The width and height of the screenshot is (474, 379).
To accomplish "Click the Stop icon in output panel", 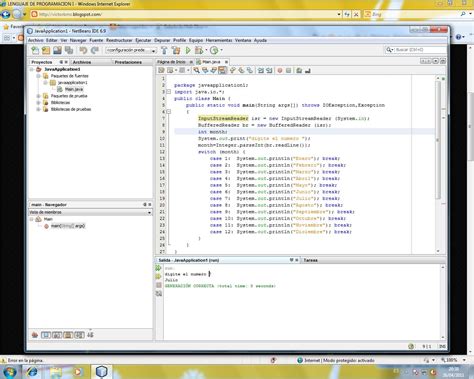I will [159, 285].
